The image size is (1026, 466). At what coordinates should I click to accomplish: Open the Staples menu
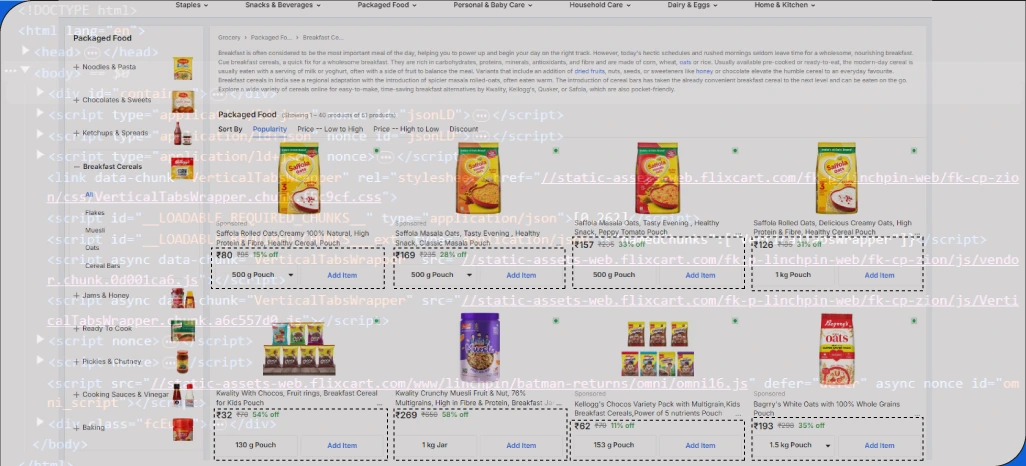tap(192, 5)
